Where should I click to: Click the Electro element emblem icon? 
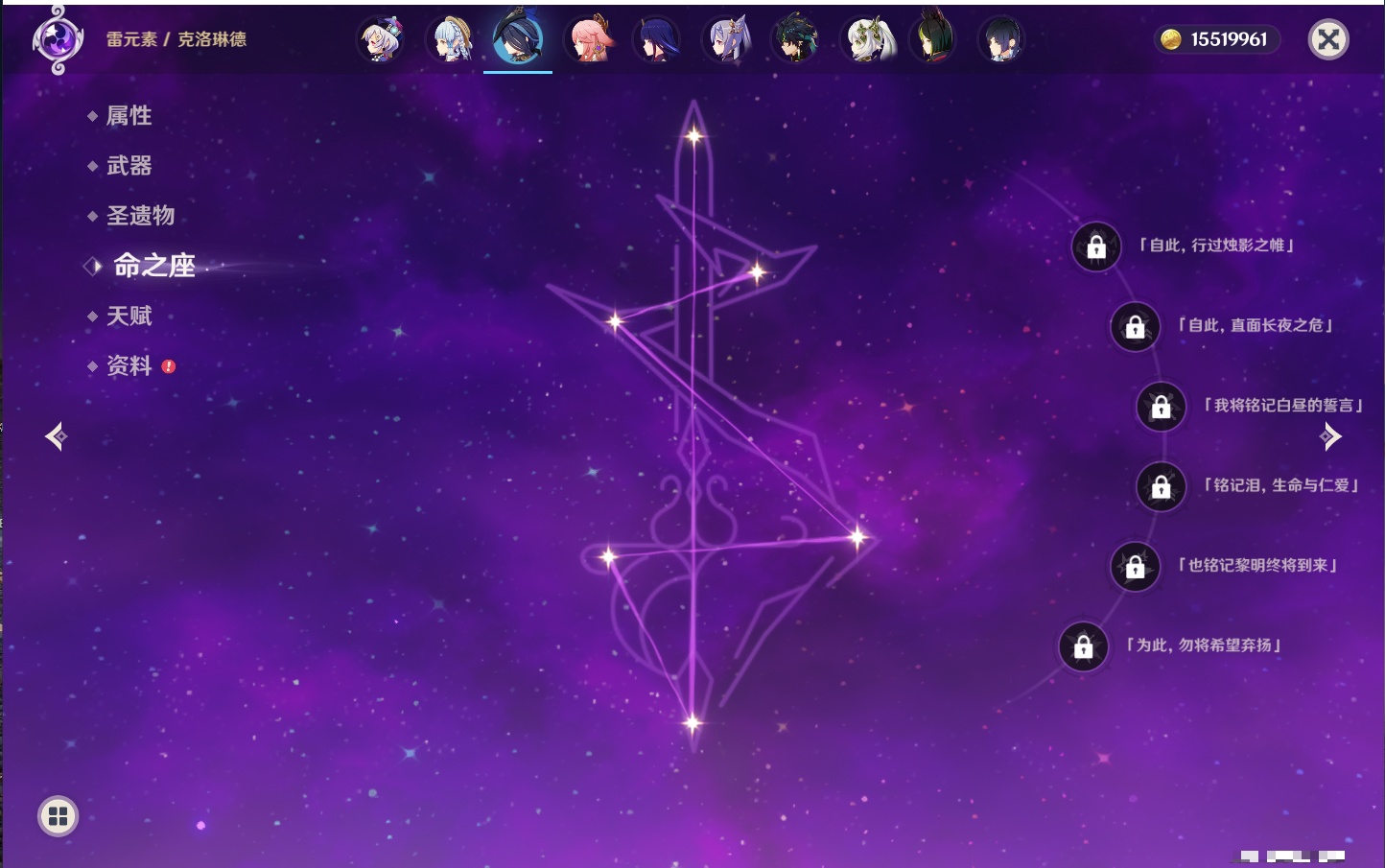[58, 40]
